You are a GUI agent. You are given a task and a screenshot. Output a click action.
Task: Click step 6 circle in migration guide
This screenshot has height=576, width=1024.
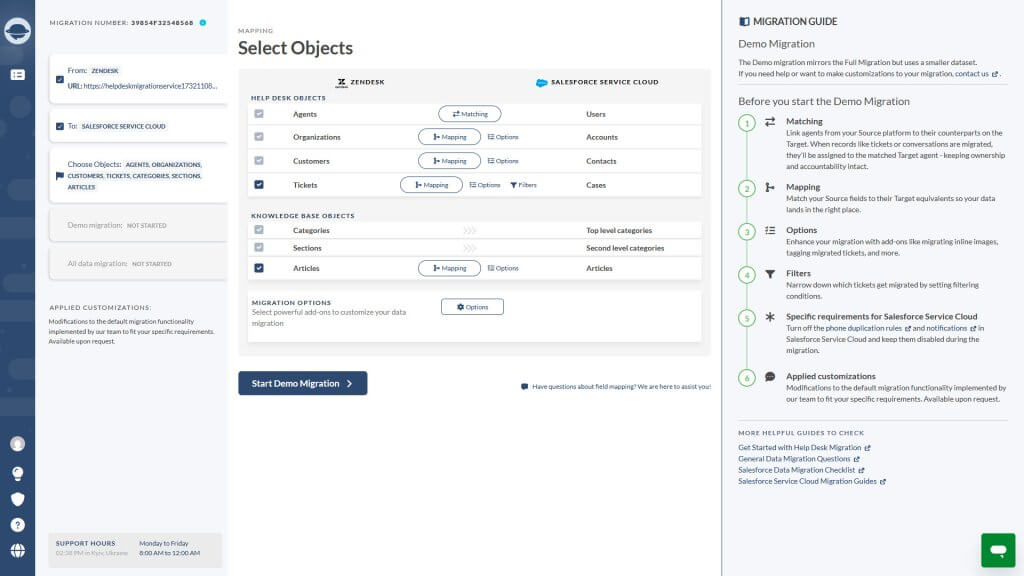point(746,377)
